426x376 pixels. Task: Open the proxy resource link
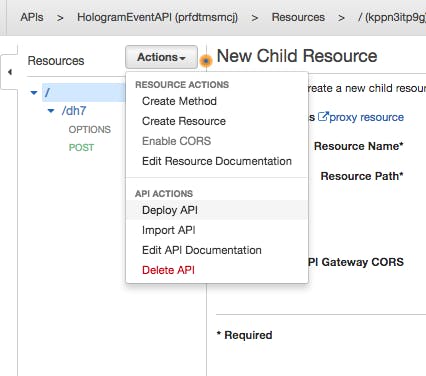coord(366,117)
